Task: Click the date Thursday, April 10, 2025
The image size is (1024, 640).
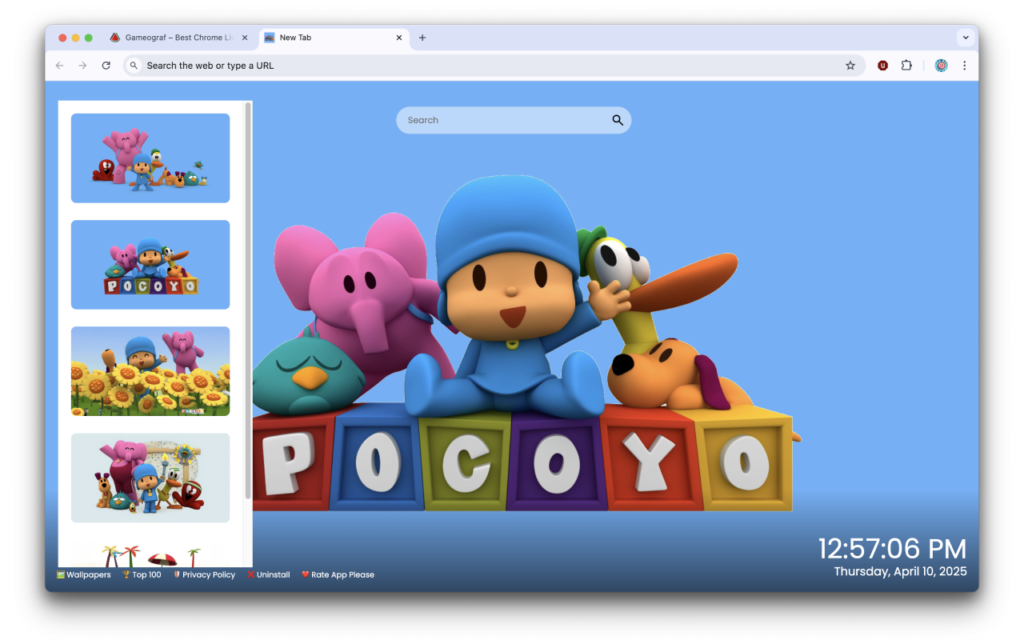Action: pos(900,571)
